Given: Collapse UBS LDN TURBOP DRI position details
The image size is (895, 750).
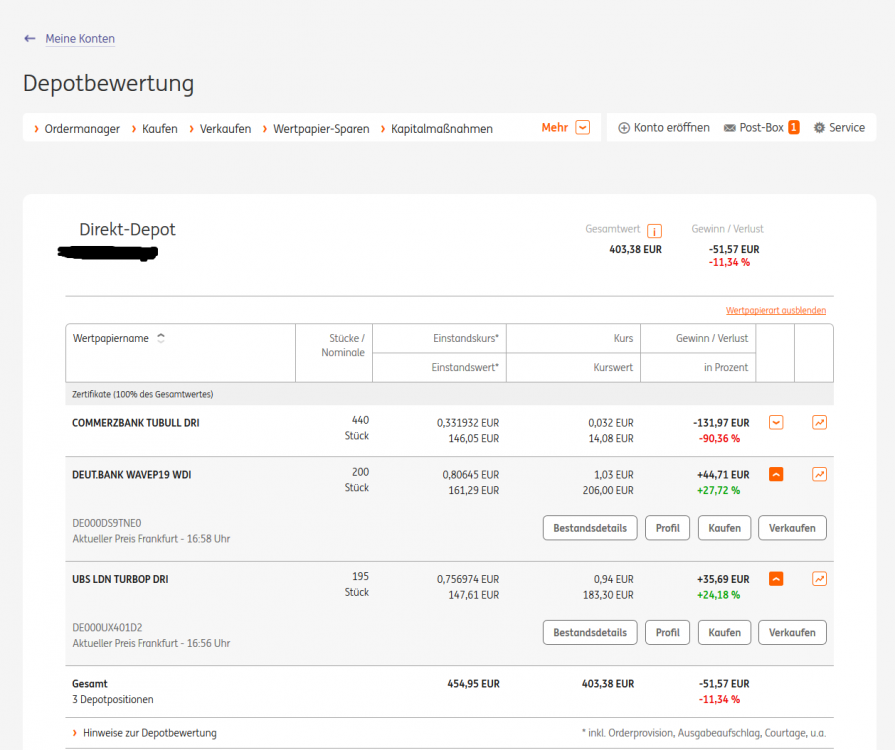Looking at the screenshot, I should [776, 579].
